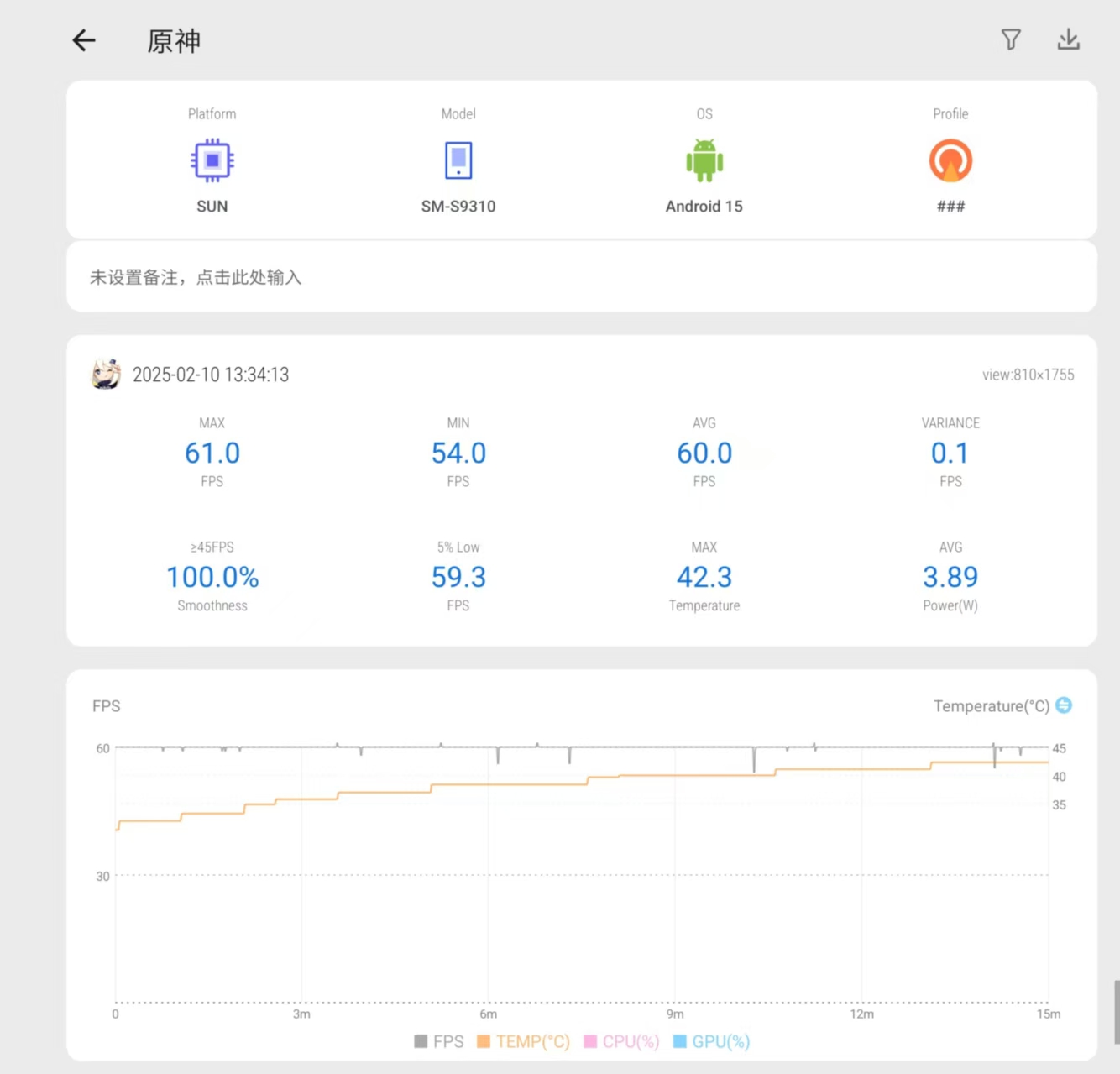This screenshot has height=1074, width=1120.
Task: Click the Temperature(°C) axis label
Action: [992, 706]
